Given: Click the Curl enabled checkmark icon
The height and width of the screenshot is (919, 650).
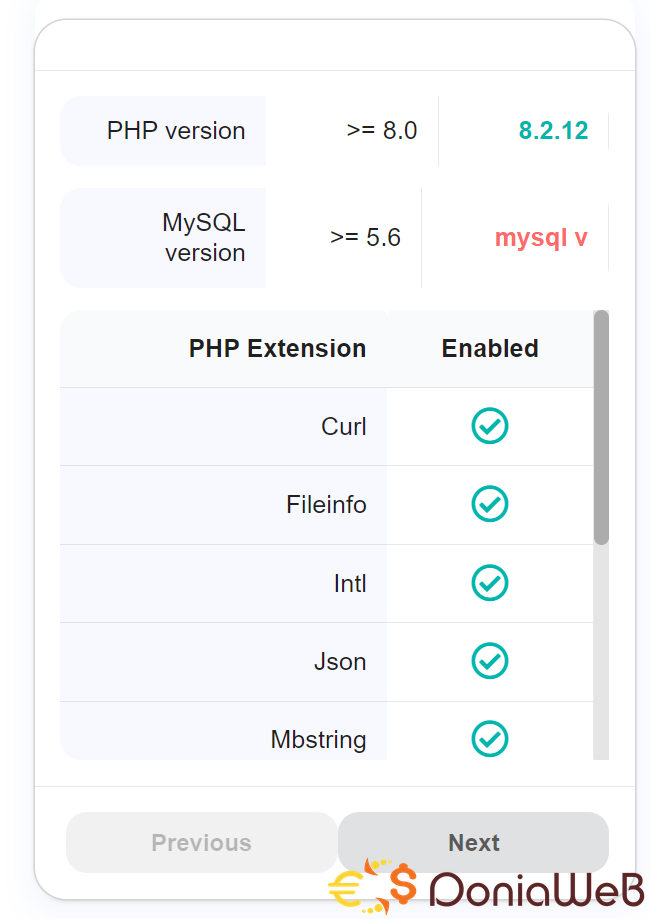Looking at the screenshot, I should tap(490, 426).
